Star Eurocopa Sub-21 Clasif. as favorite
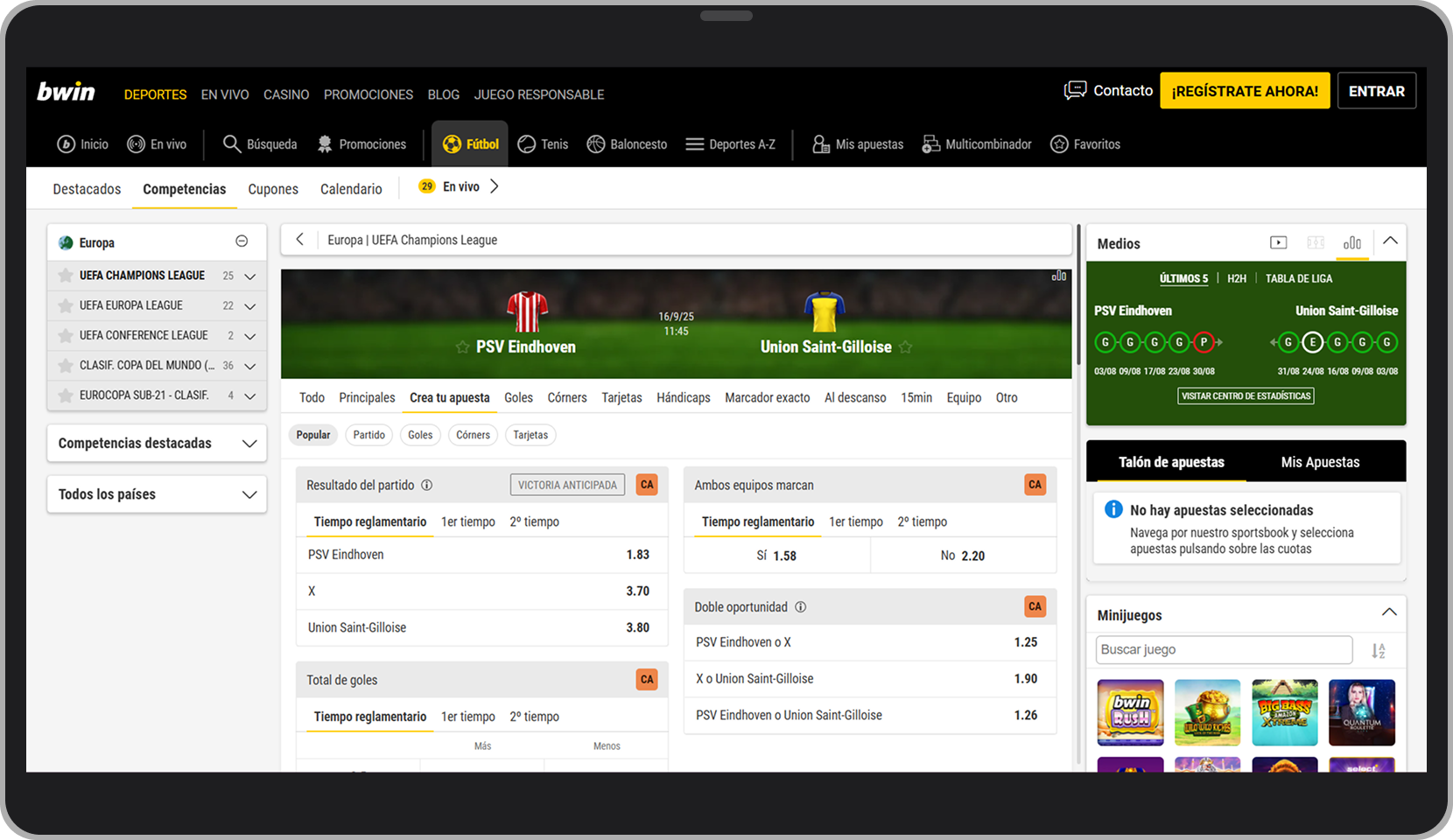The width and height of the screenshot is (1453, 840). pyautogui.click(x=66, y=395)
